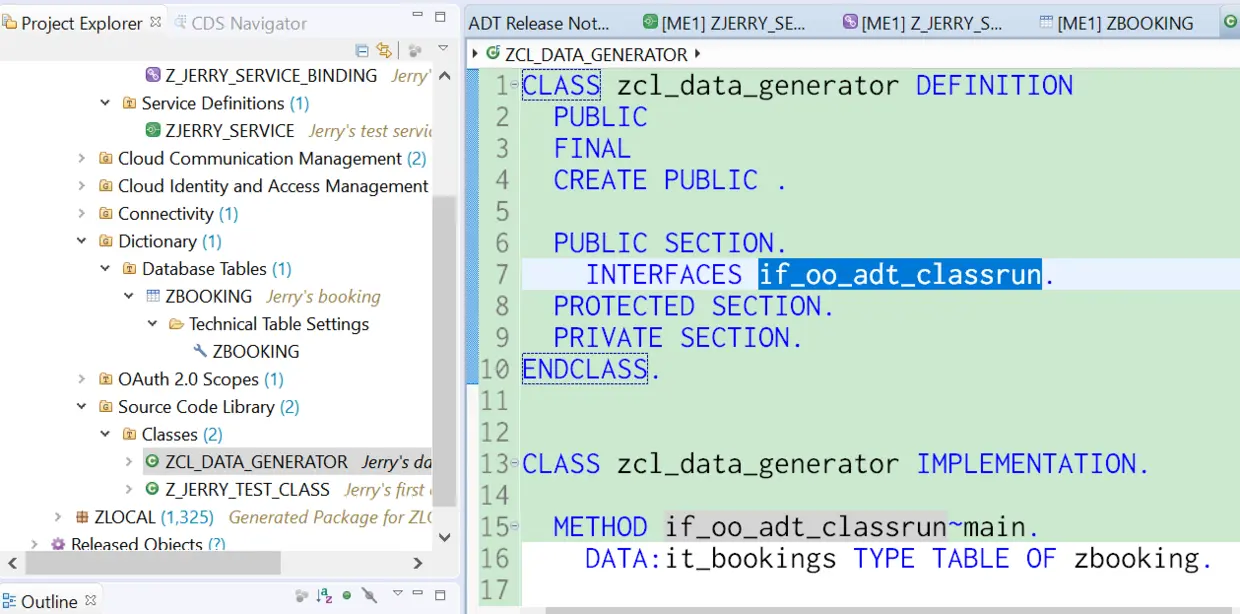The height and width of the screenshot is (614, 1240).
Task: Select the Classes (2) tree label
Action: (x=182, y=434)
